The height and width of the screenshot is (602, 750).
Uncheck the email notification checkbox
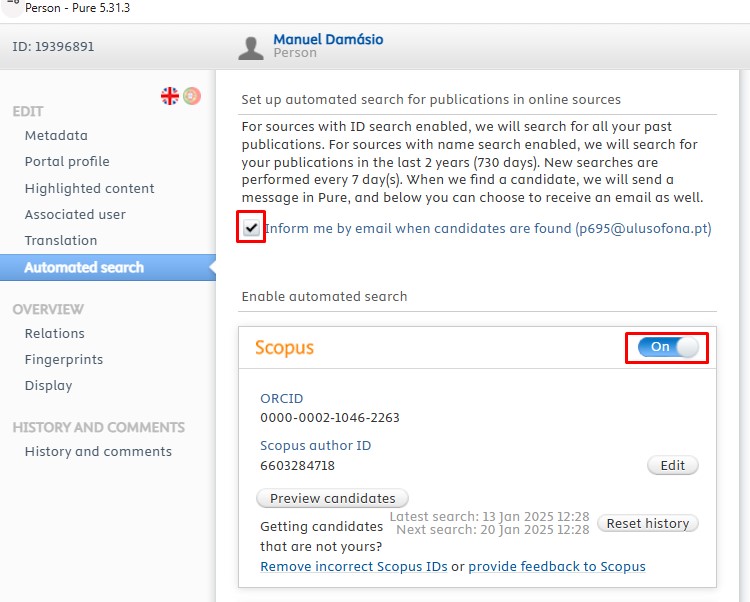(x=251, y=228)
